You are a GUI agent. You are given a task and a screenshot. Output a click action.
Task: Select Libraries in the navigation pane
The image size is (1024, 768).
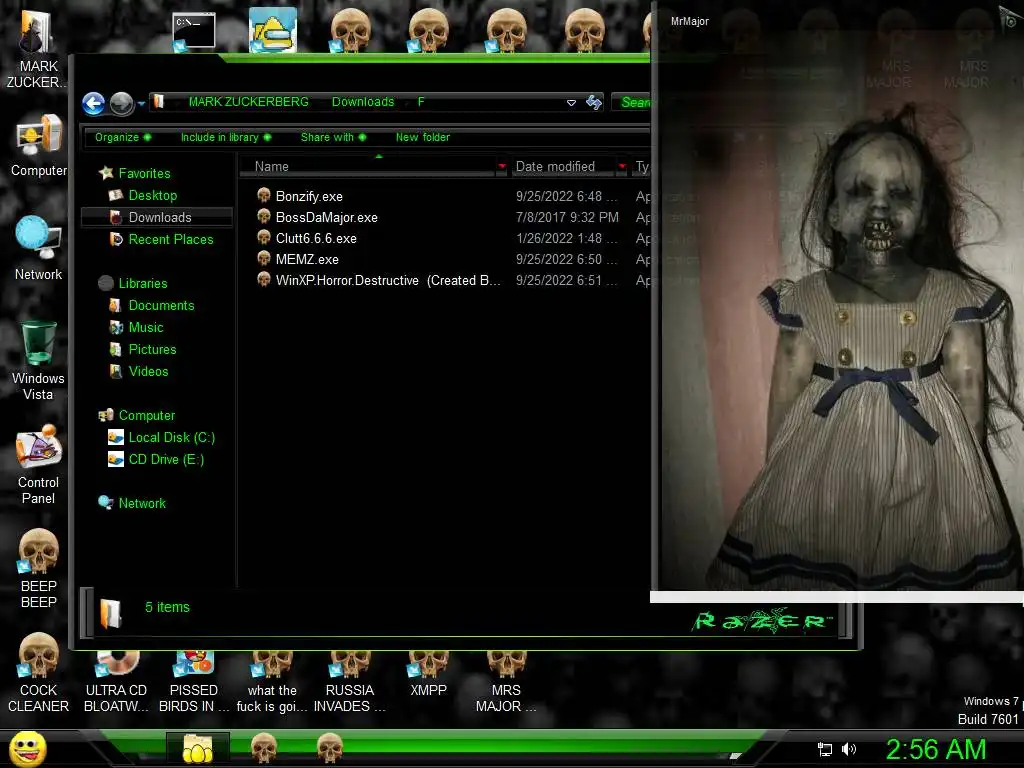(142, 283)
